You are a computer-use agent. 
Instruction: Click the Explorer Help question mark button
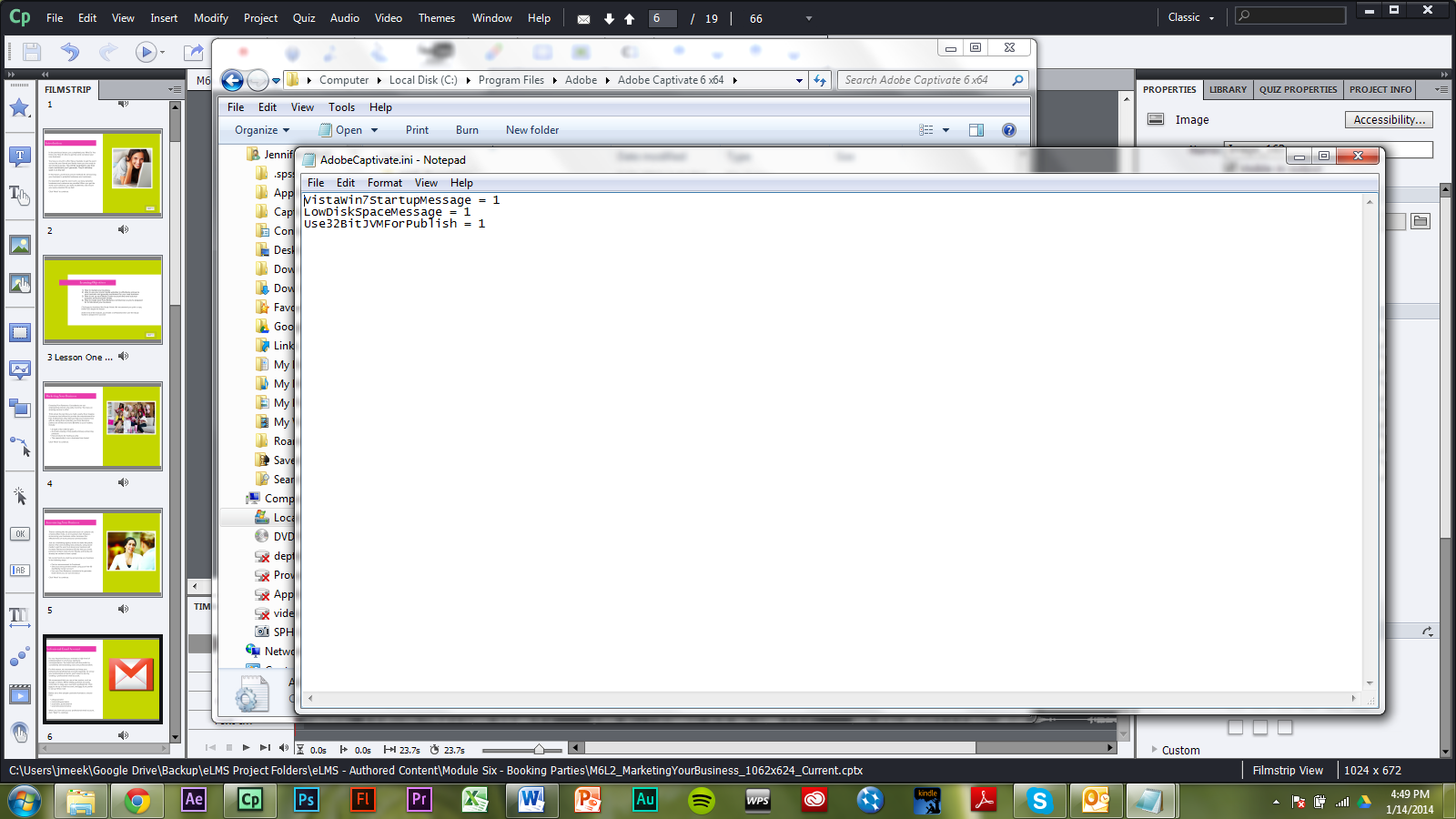pos(1009,130)
